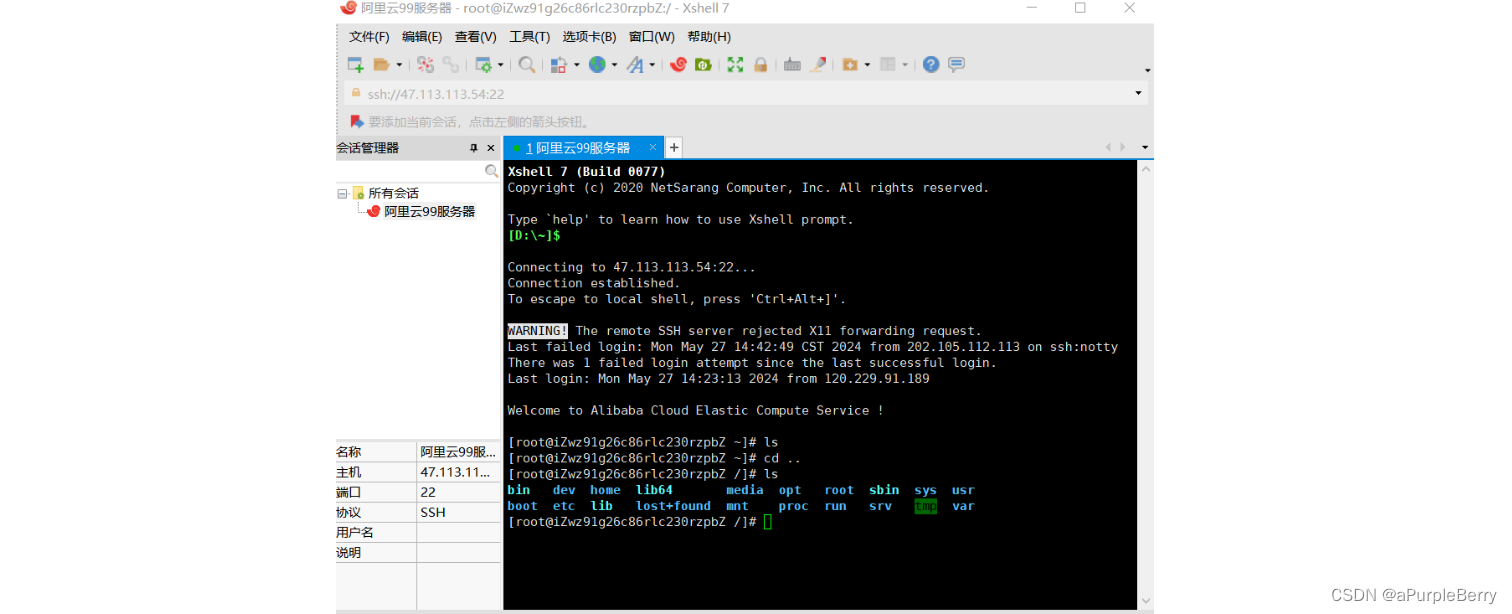Viewport: 1512px width, 614px height.
Task: Click the 端口 value 22 cell
Action: click(x=458, y=492)
